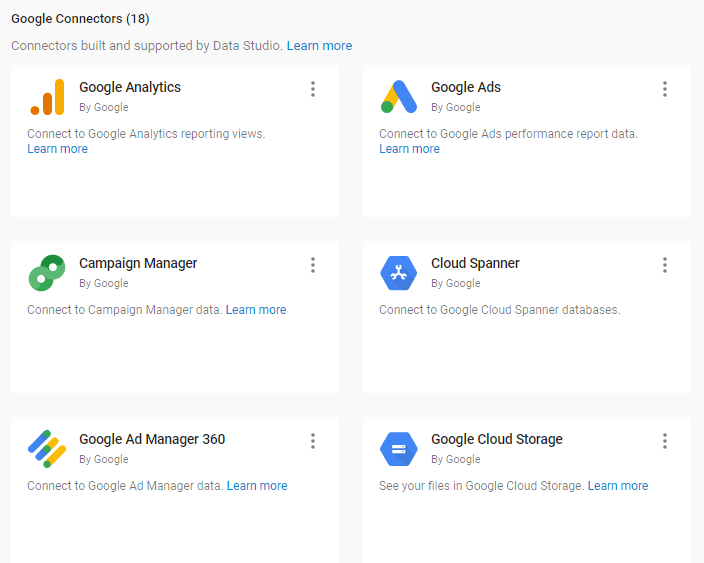Open the Google Analytics three-dot menu
This screenshot has height=563, width=704.
pyautogui.click(x=313, y=89)
